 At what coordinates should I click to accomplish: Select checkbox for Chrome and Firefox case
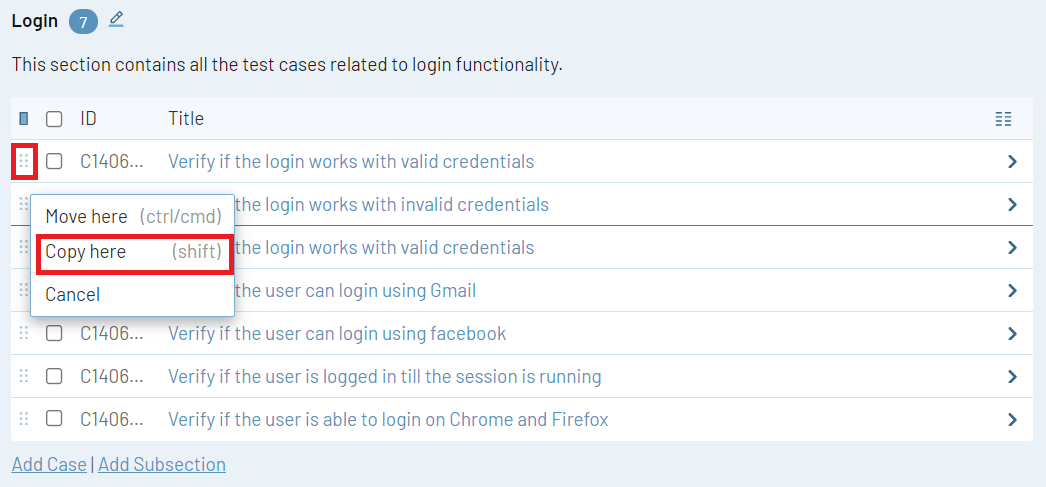tap(54, 419)
